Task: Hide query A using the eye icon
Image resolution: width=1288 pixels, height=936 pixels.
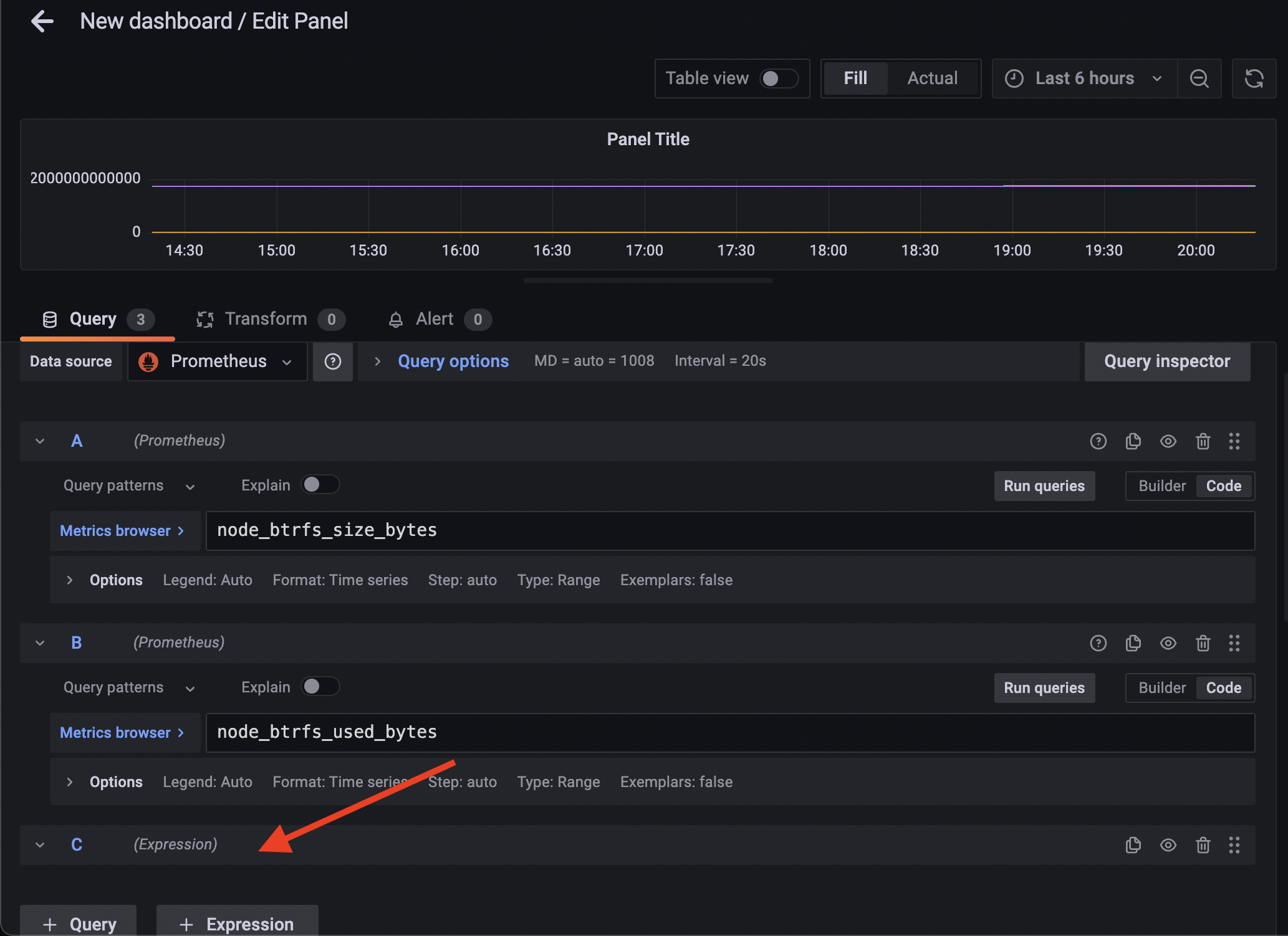Action: coord(1168,441)
